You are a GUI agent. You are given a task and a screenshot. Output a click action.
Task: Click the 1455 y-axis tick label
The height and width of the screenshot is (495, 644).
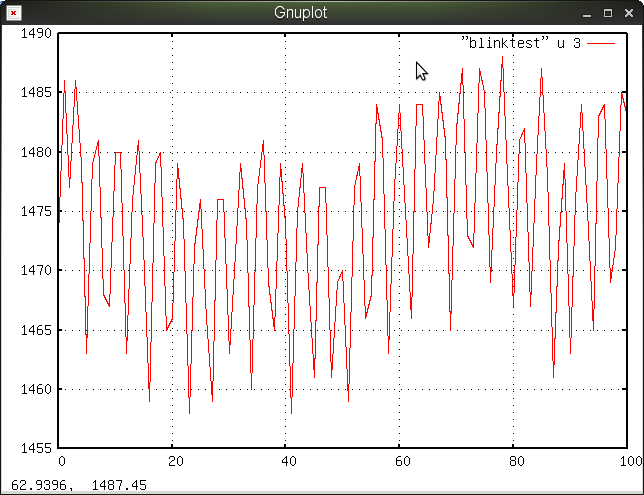[x=35, y=448]
